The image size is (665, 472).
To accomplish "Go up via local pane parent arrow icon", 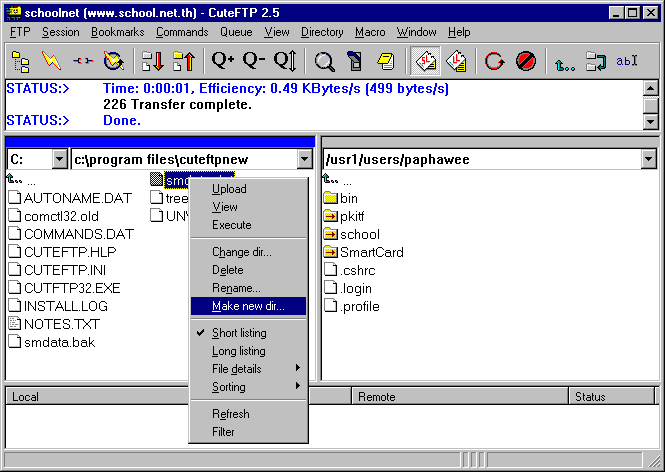I will (14, 180).
